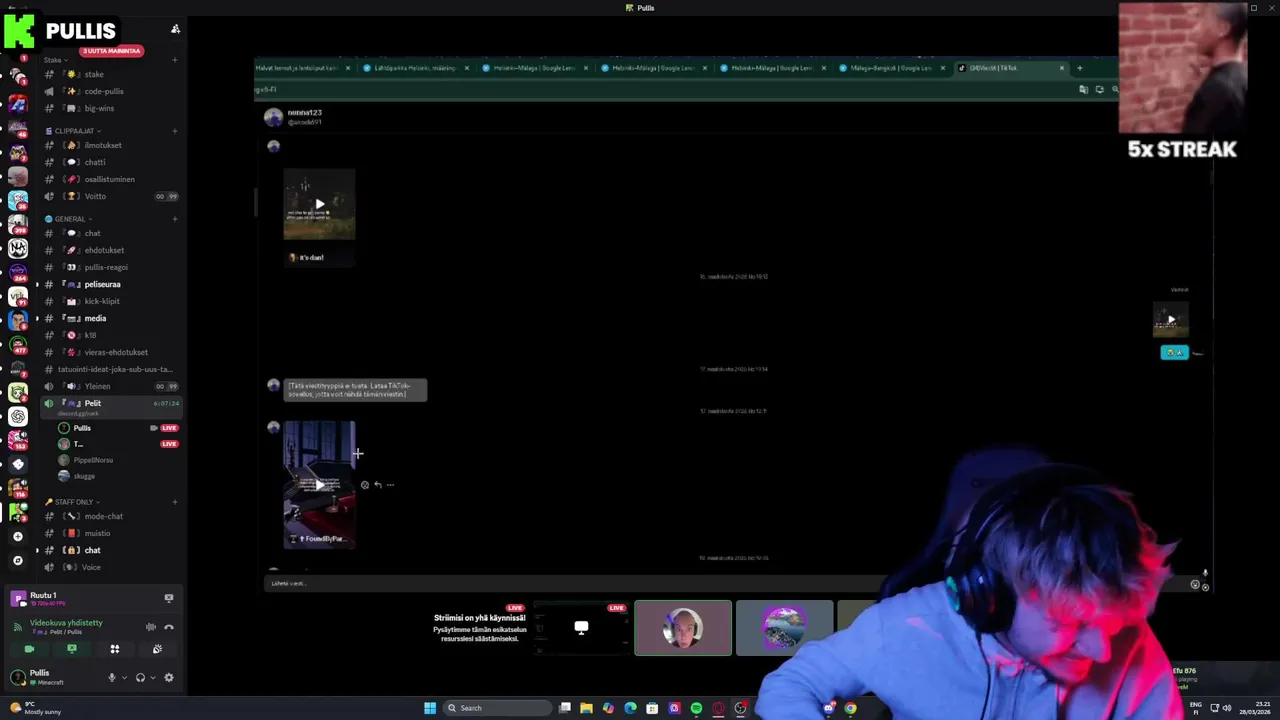Add a channel to STAFF ONLY category
The width and height of the screenshot is (1280, 720).
click(x=175, y=502)
